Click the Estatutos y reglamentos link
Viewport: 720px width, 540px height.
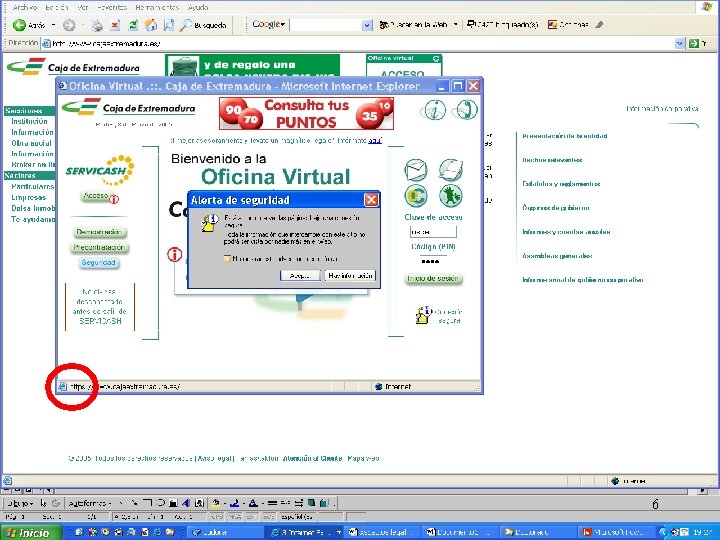click(561, 184)
